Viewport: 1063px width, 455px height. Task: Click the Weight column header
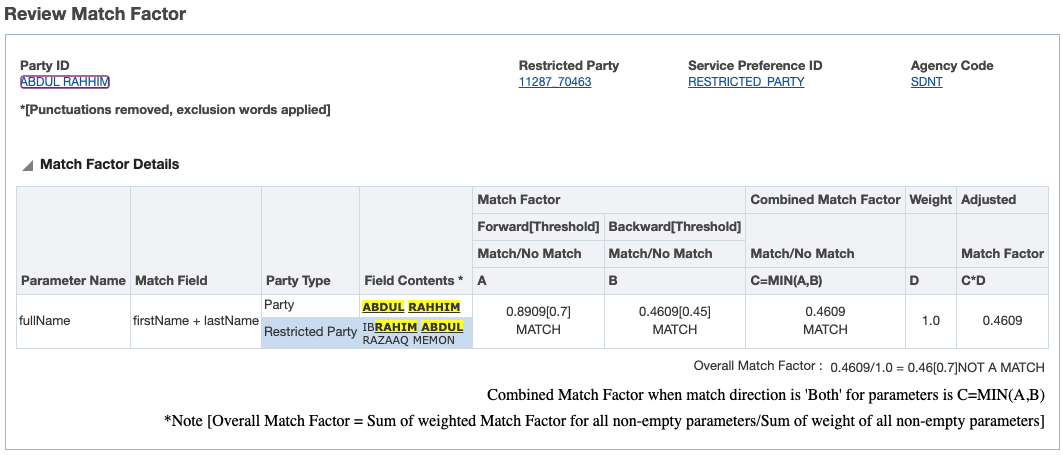tap(930, 200)
